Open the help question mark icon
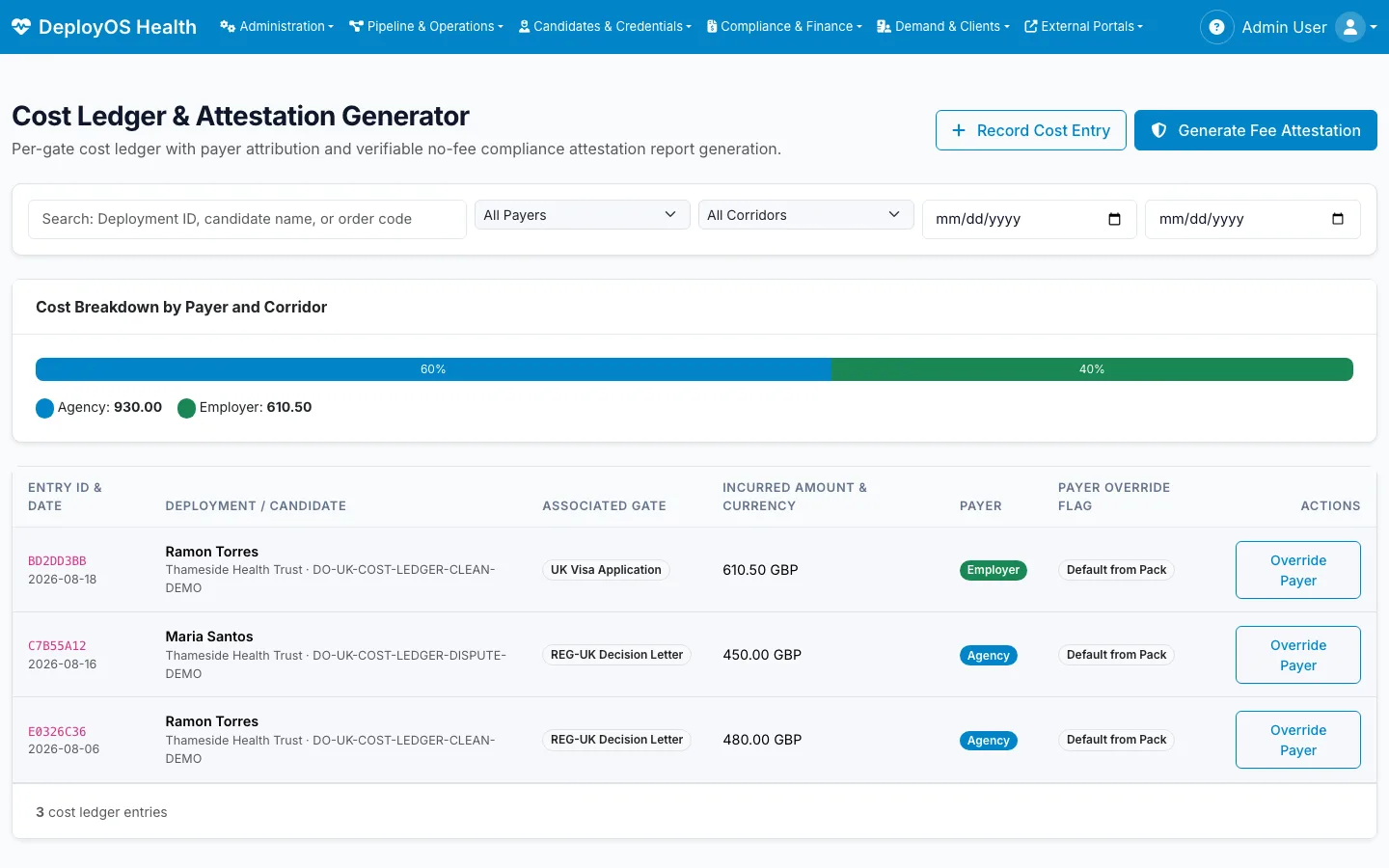This screenshot has width=1389, height=868. [1217, 27]
